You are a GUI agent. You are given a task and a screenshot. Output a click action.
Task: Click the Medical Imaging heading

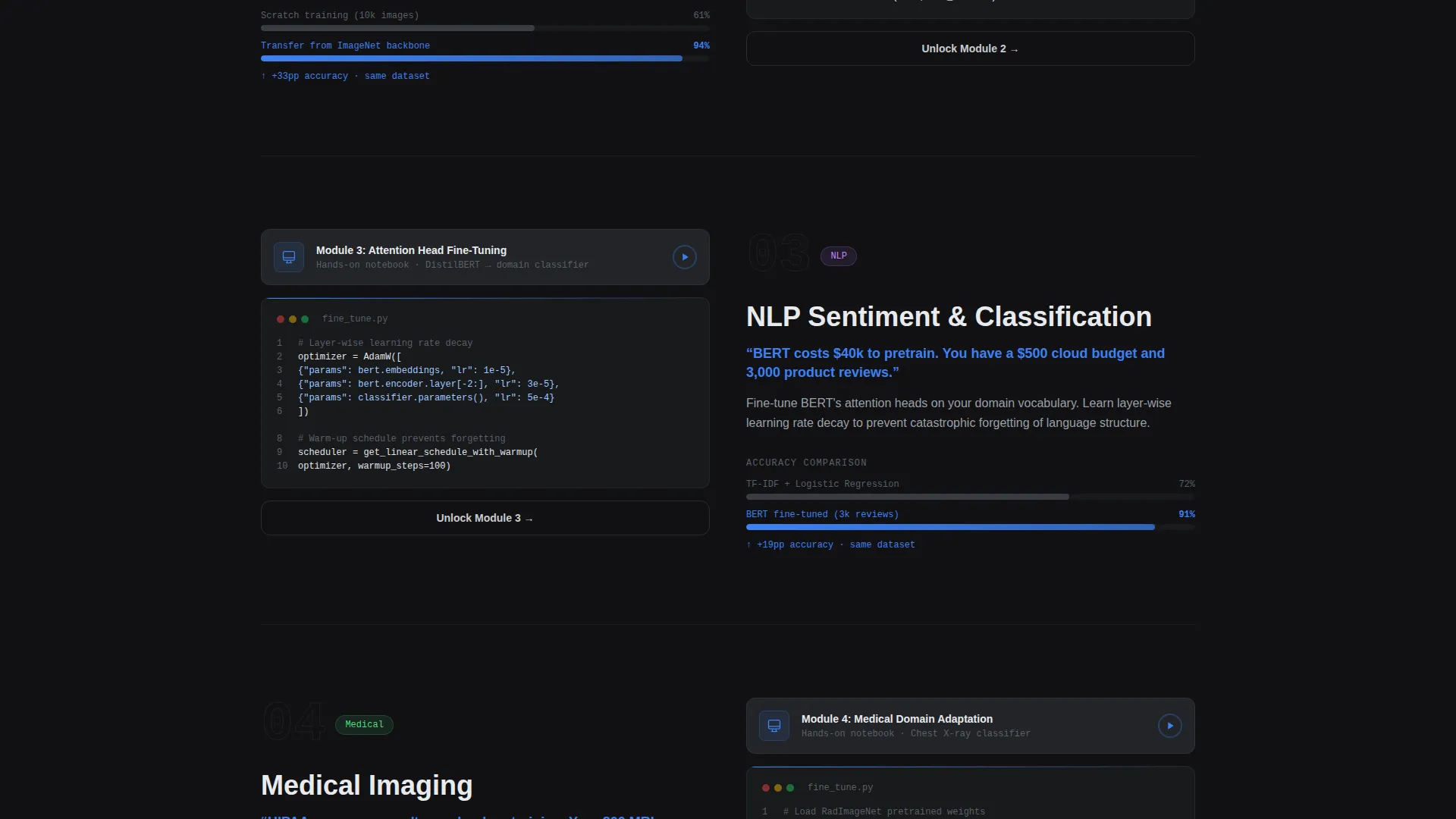366,786
